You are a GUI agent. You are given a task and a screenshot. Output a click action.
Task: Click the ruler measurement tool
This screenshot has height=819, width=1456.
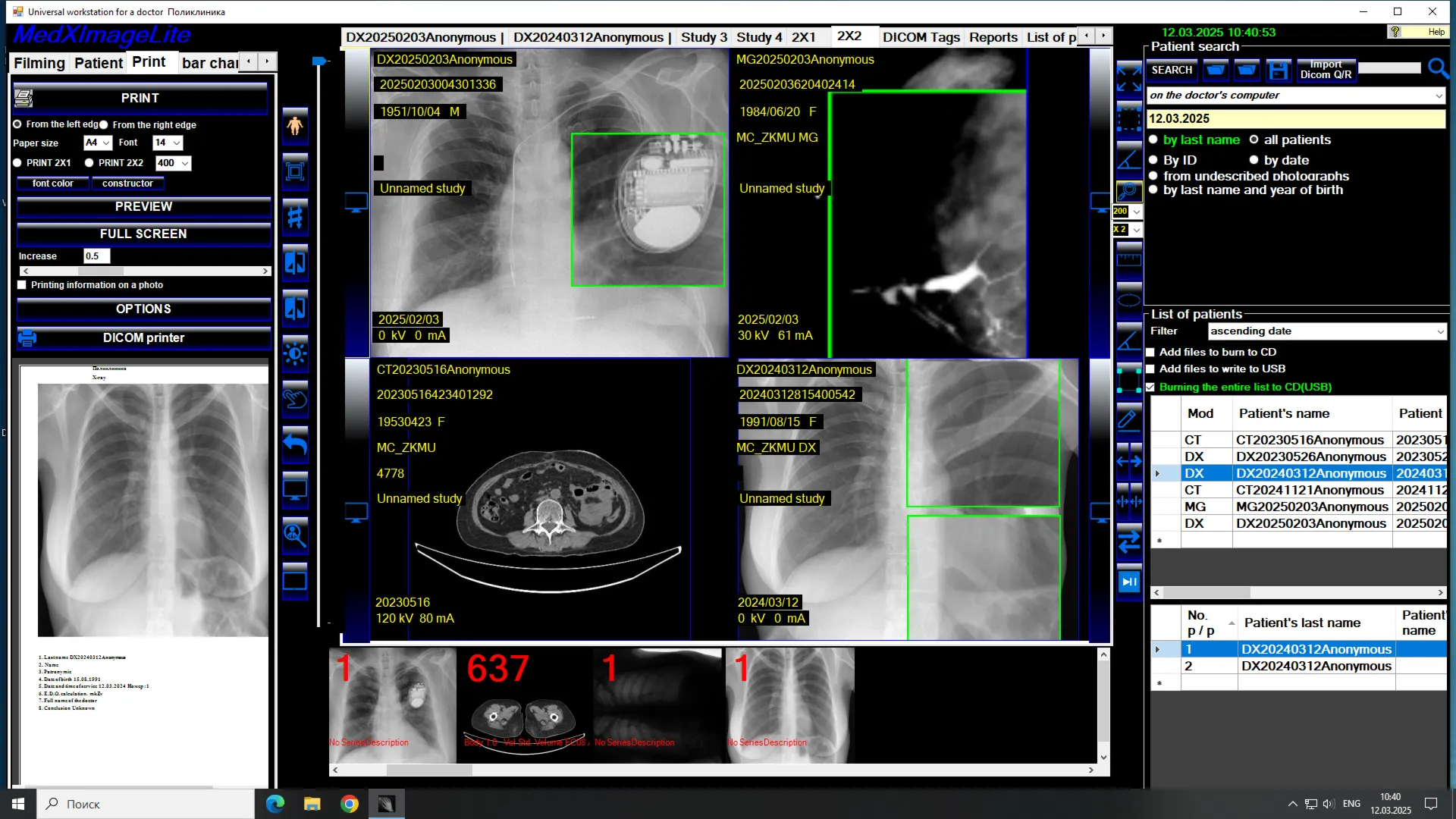[x=1128, y=259]
